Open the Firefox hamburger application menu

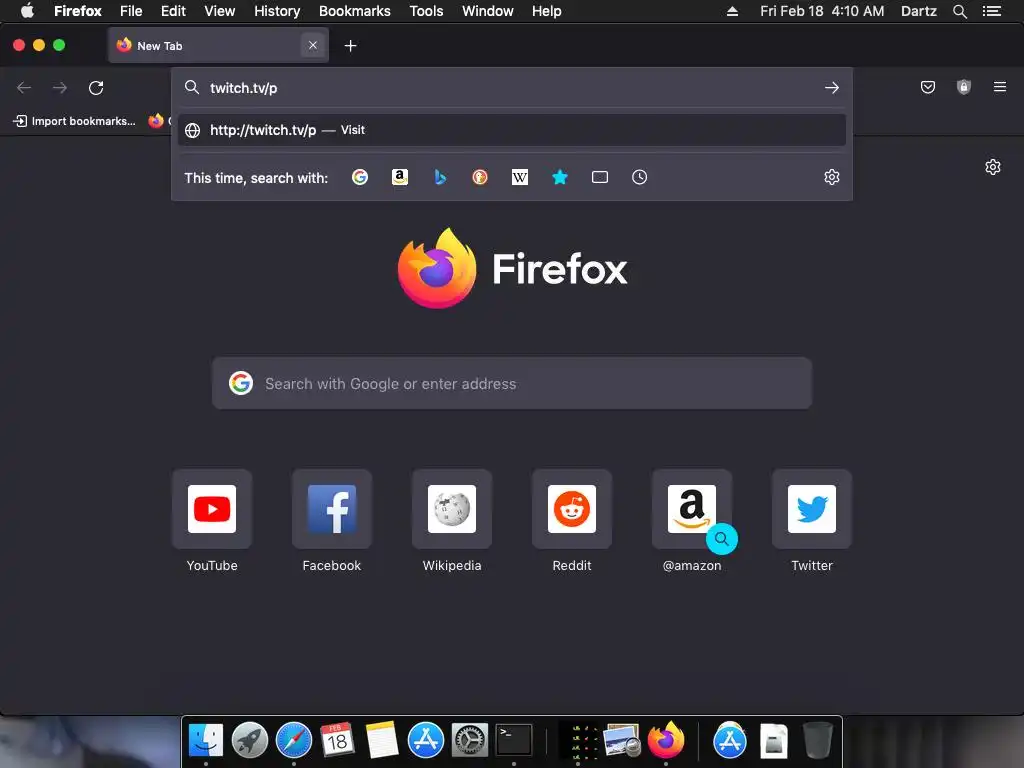pyautogui.click(x=999, y=87)
